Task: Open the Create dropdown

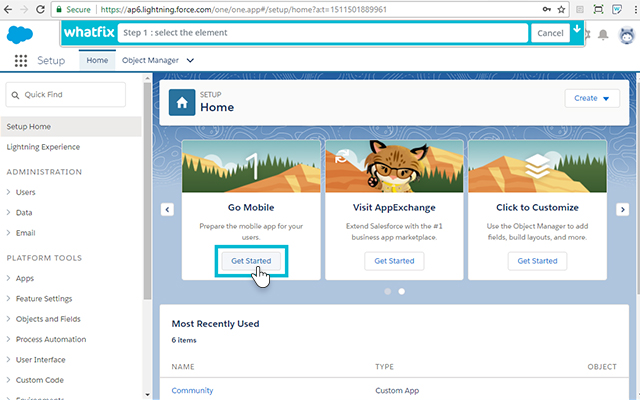Action: click(592, 98)
